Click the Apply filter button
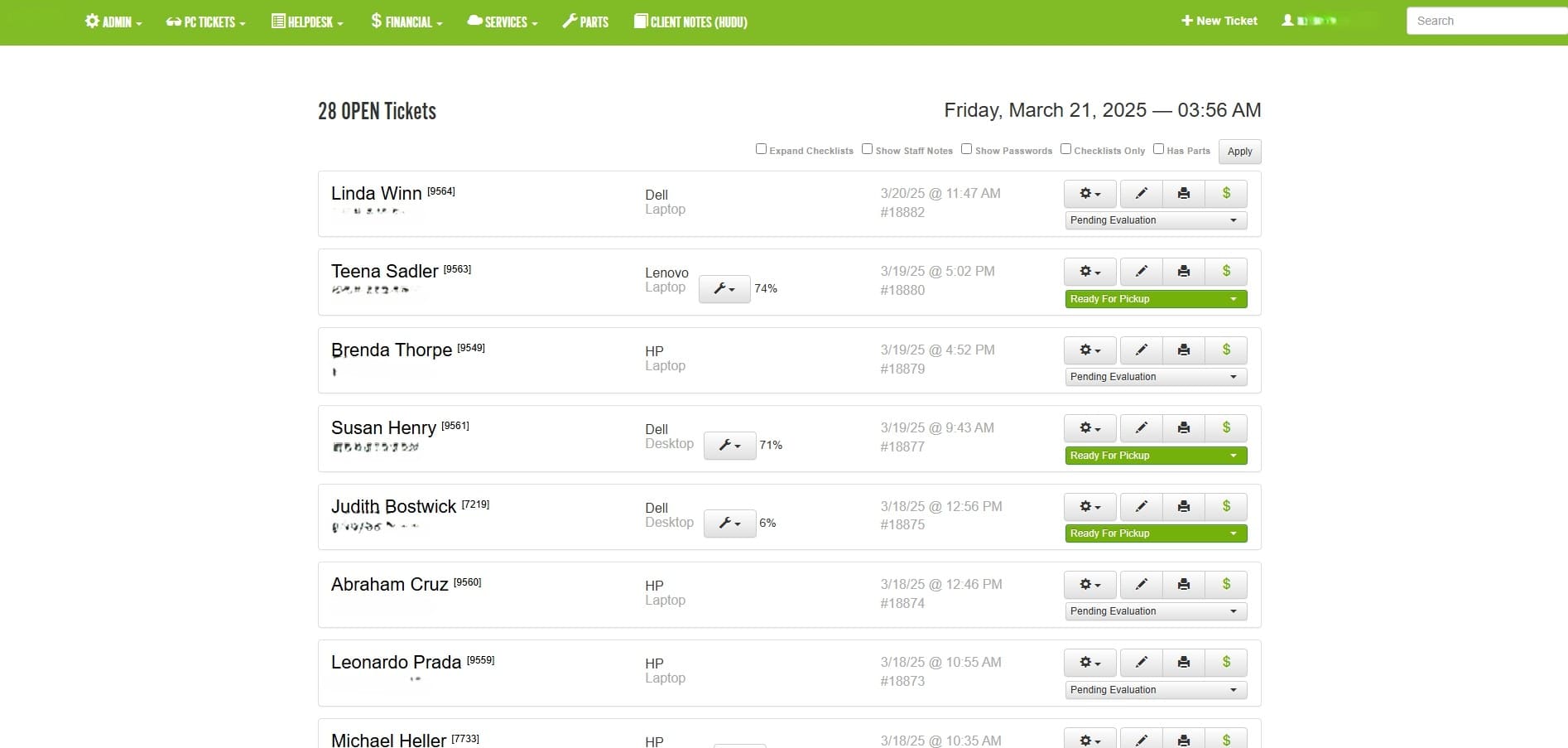1568x748 pixels. coord(1239,152)
